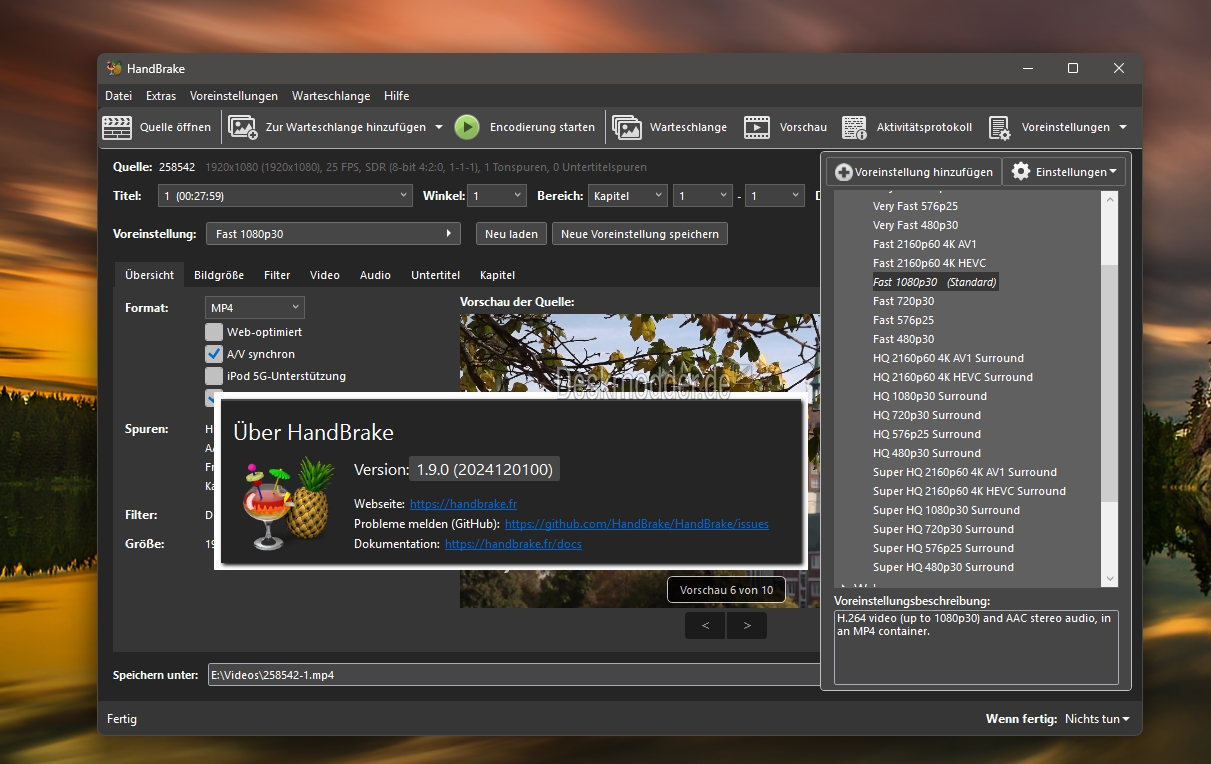
Task: Open the Voreinstellungen menu
Action: pos(234,96)
